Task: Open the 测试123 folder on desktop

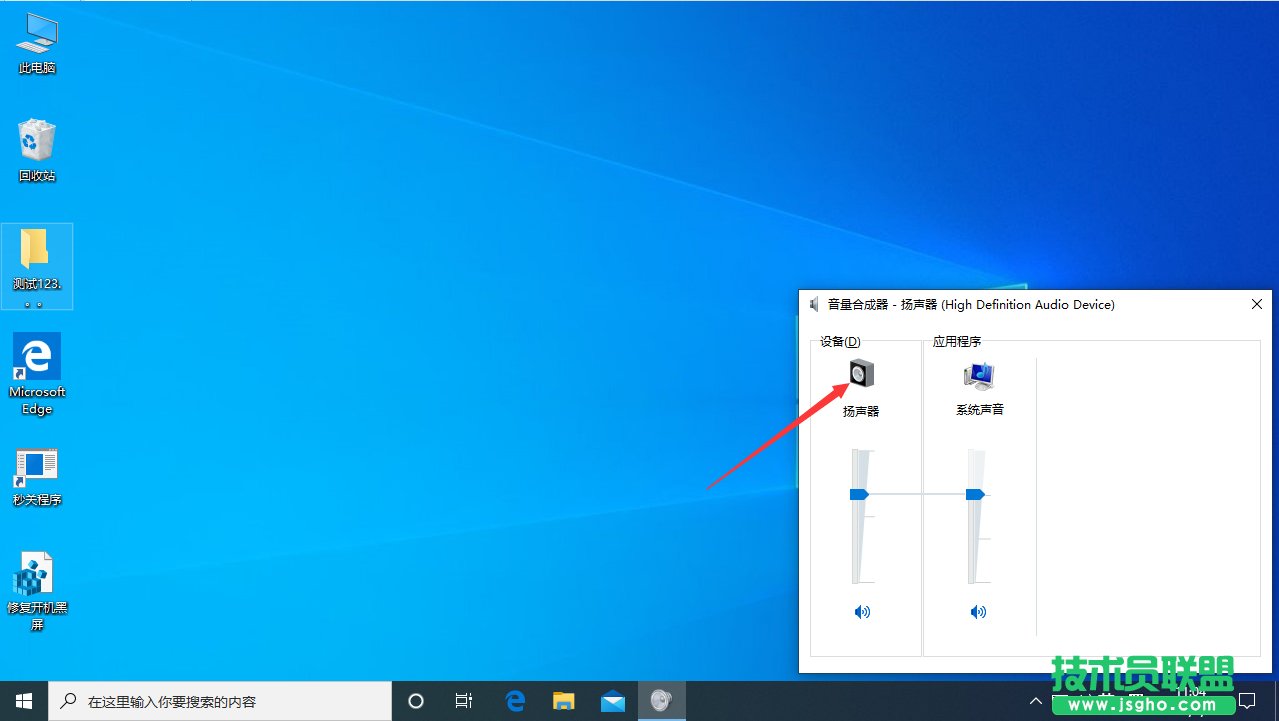Action: pos(37,258)
